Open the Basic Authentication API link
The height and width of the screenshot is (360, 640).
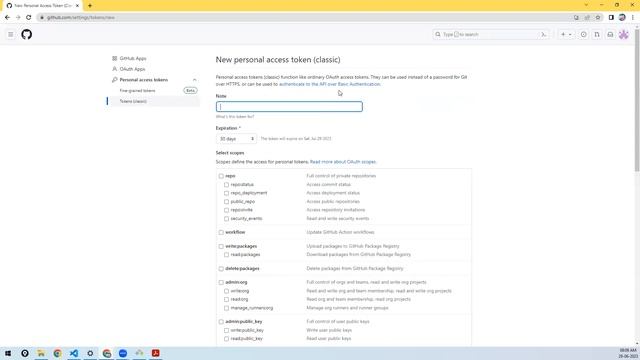tap(329, 84)
